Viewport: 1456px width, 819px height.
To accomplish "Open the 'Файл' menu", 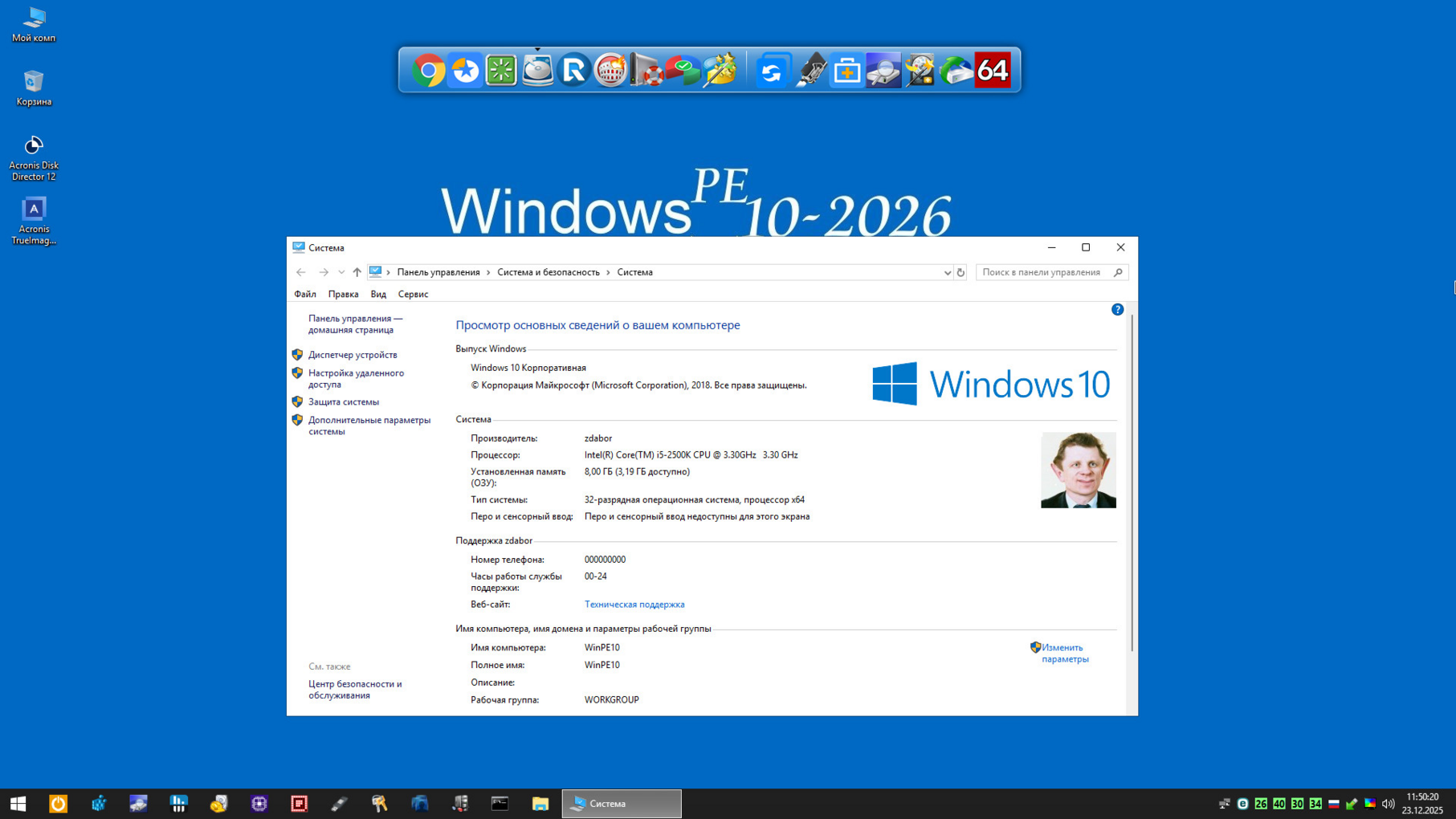I will pos(304,294).
